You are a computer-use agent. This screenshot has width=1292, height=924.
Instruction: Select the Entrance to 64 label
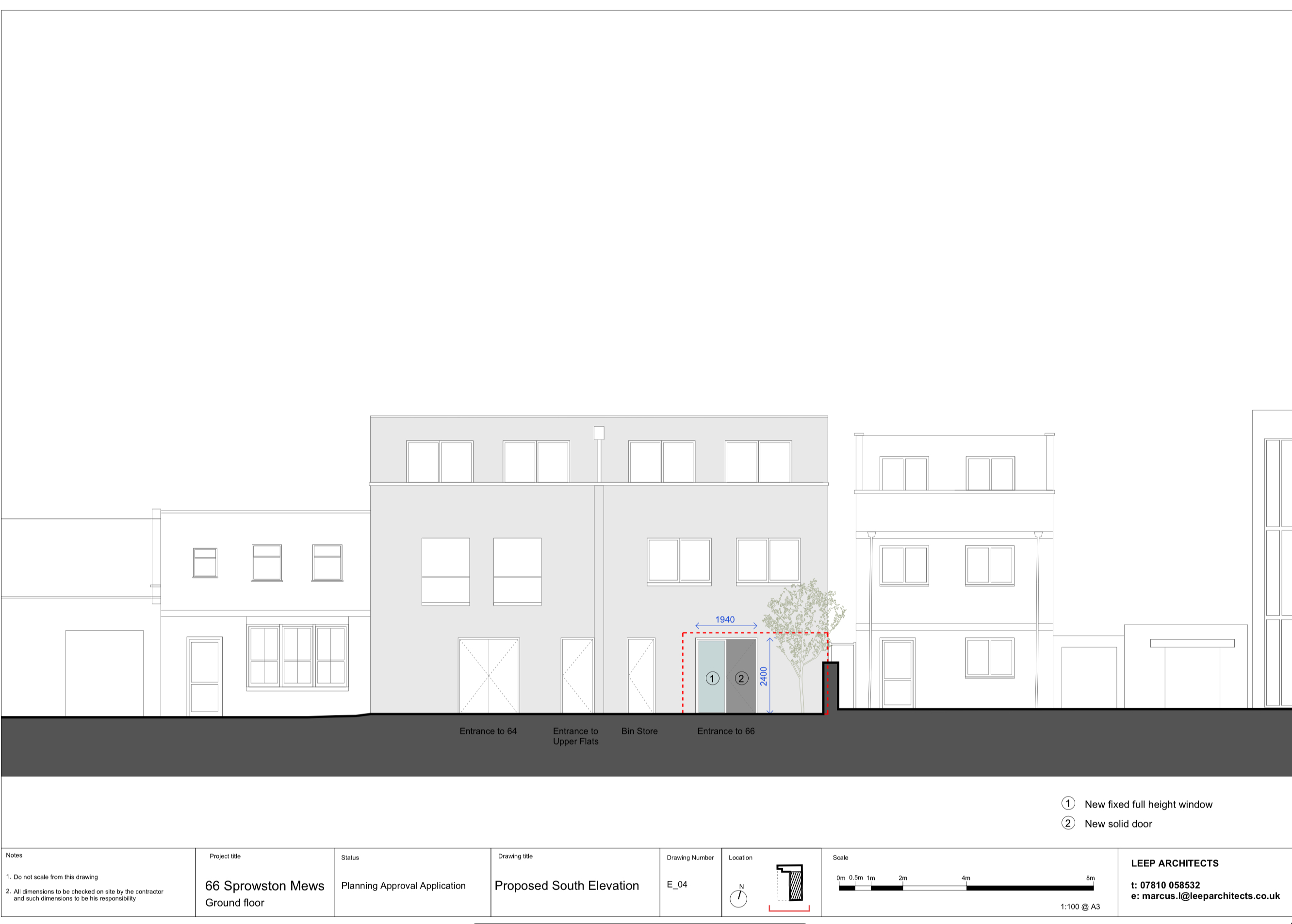[x=488, y=731]
